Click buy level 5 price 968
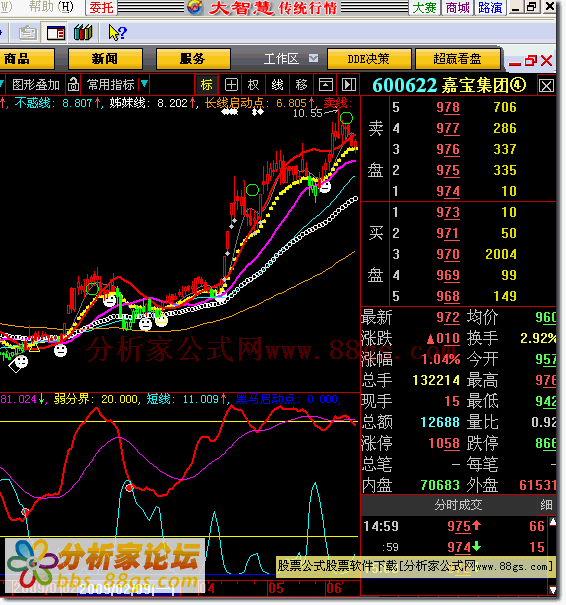This screenshot has height=605, width=566. tap(448, 296)
